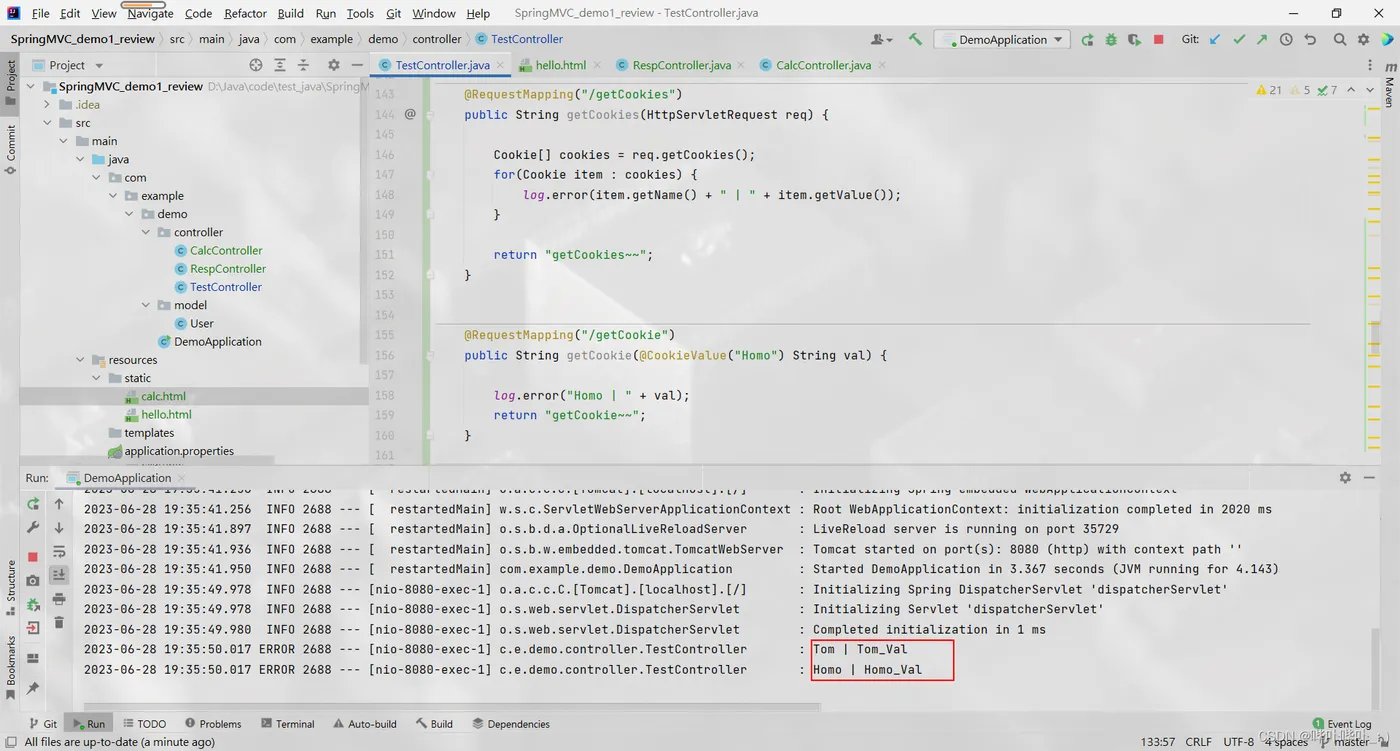Toggle tool window bars at bottom-left corner
This screenshot has height=751, width=1400.
tap(11, 742)
